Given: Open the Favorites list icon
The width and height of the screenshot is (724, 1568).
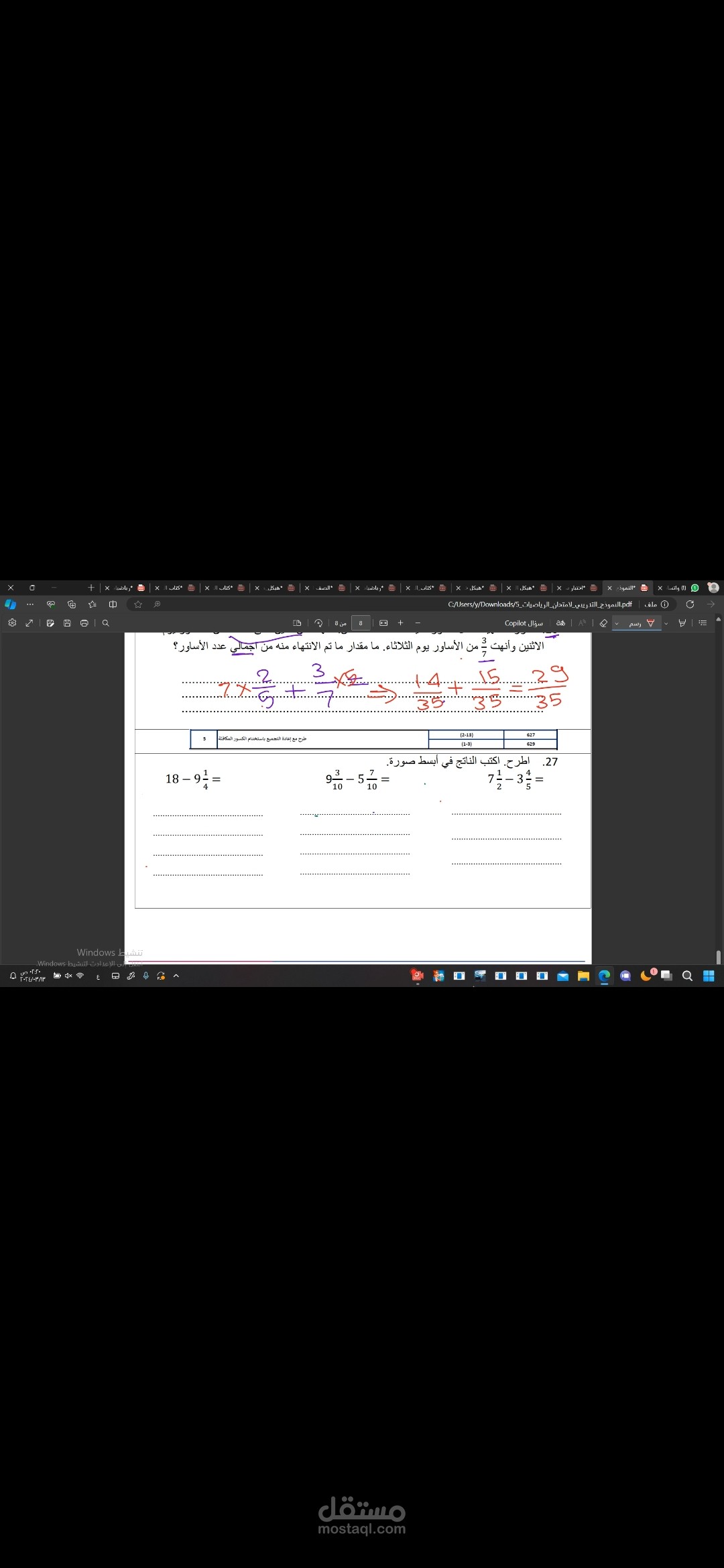Looking at the screenshot, I should (93, 604).
